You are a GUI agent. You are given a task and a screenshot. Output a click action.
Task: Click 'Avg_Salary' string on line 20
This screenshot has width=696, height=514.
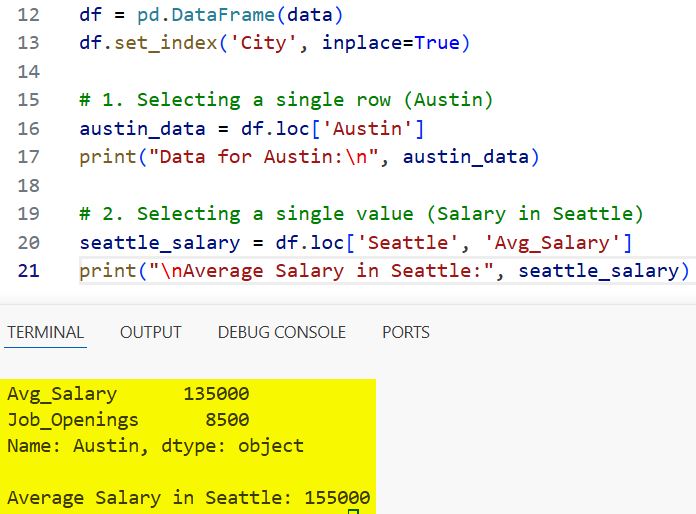pyautogui.click(x=552, y=243)
